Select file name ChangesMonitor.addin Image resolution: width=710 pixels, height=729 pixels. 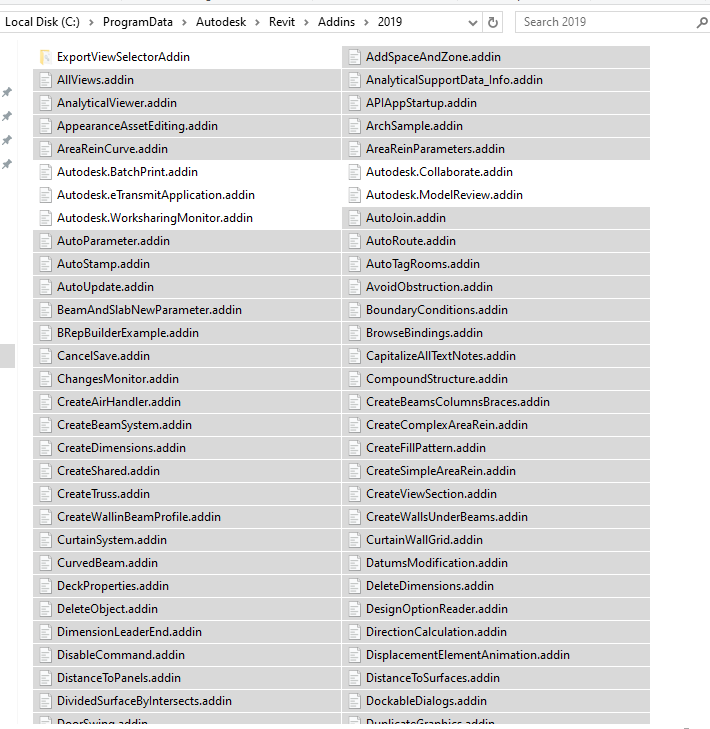pyautogui.click(x=118, y=379)
